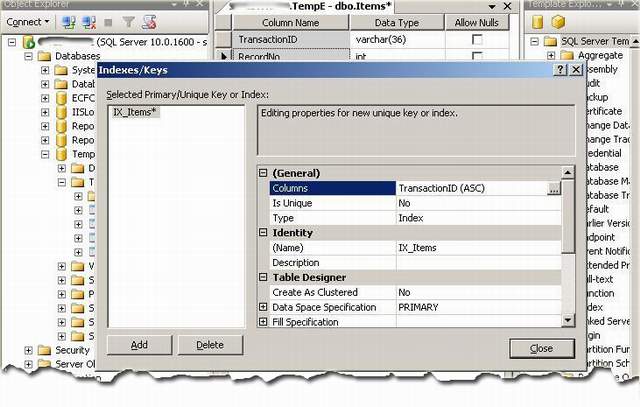Expand Data Space Specification property
This screenshot has width=640, height=407.
coord(263,307)
